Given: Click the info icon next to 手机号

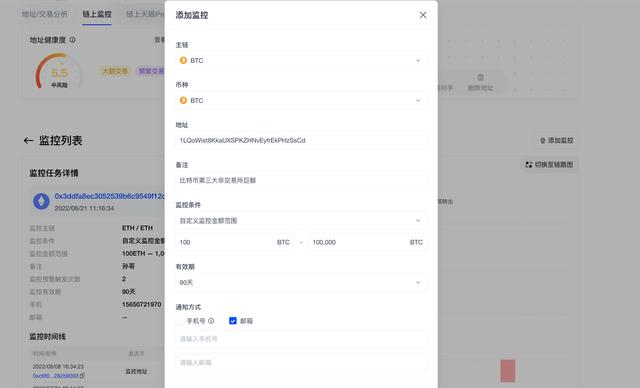Looking at the screenshot, I should [x=211, y=321].
